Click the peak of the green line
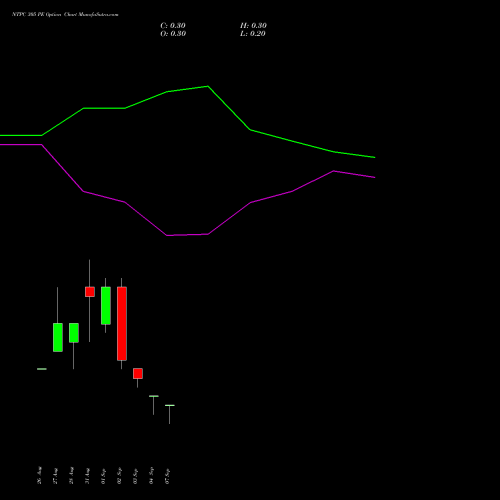Viewport: 500px width, 500px height. [x=208, y=86]
